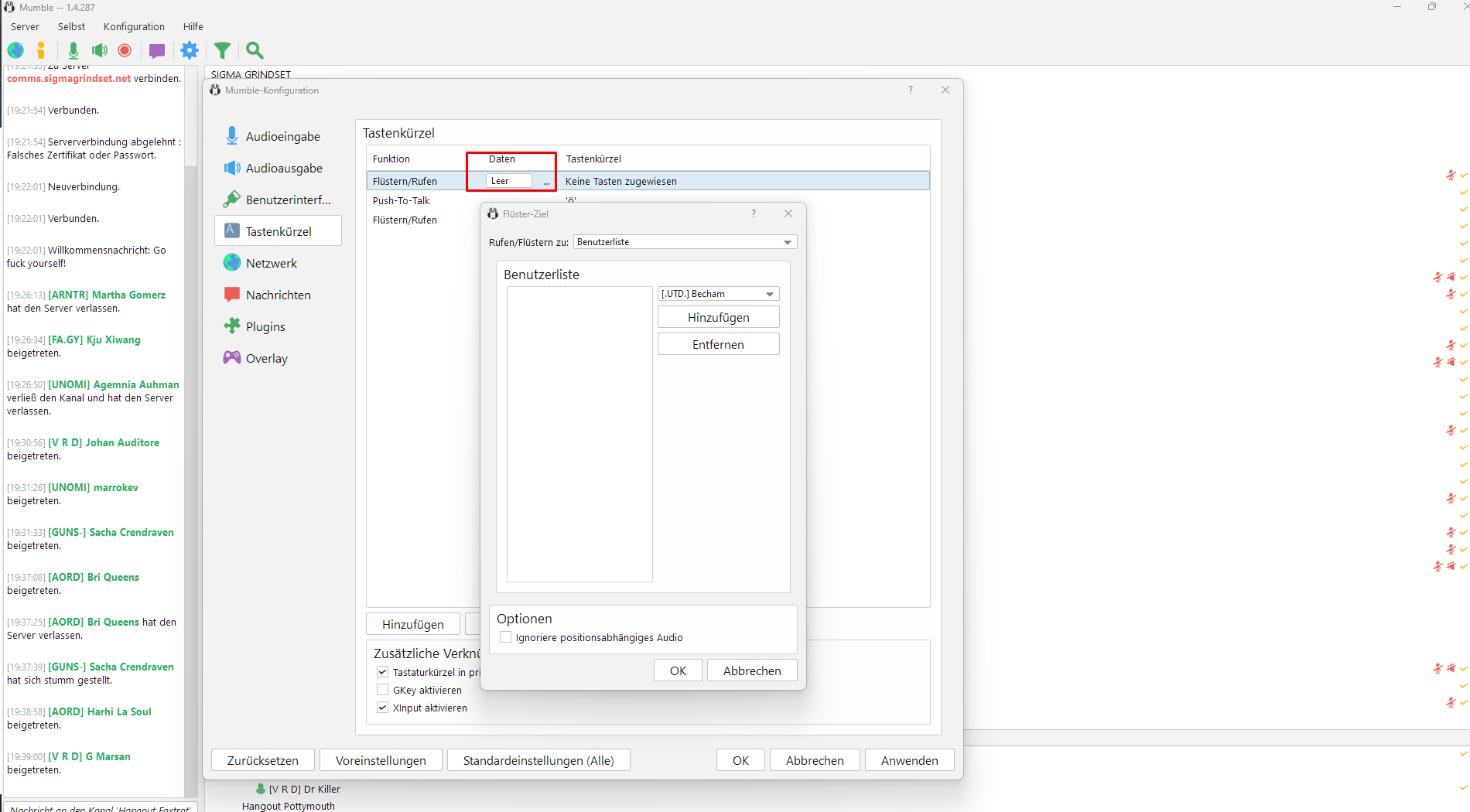Enable the GKey aktivieren checkbox
1470x812 pixels.
point(382,690)
